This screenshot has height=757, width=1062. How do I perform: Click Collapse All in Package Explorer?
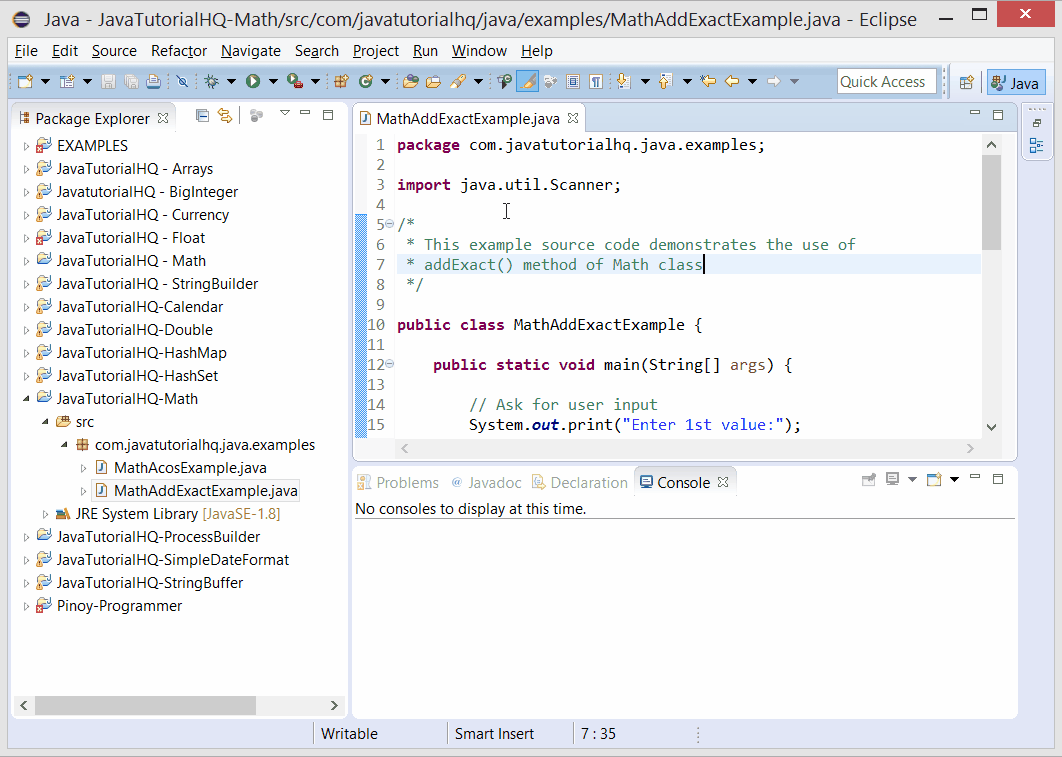[202, 116]
